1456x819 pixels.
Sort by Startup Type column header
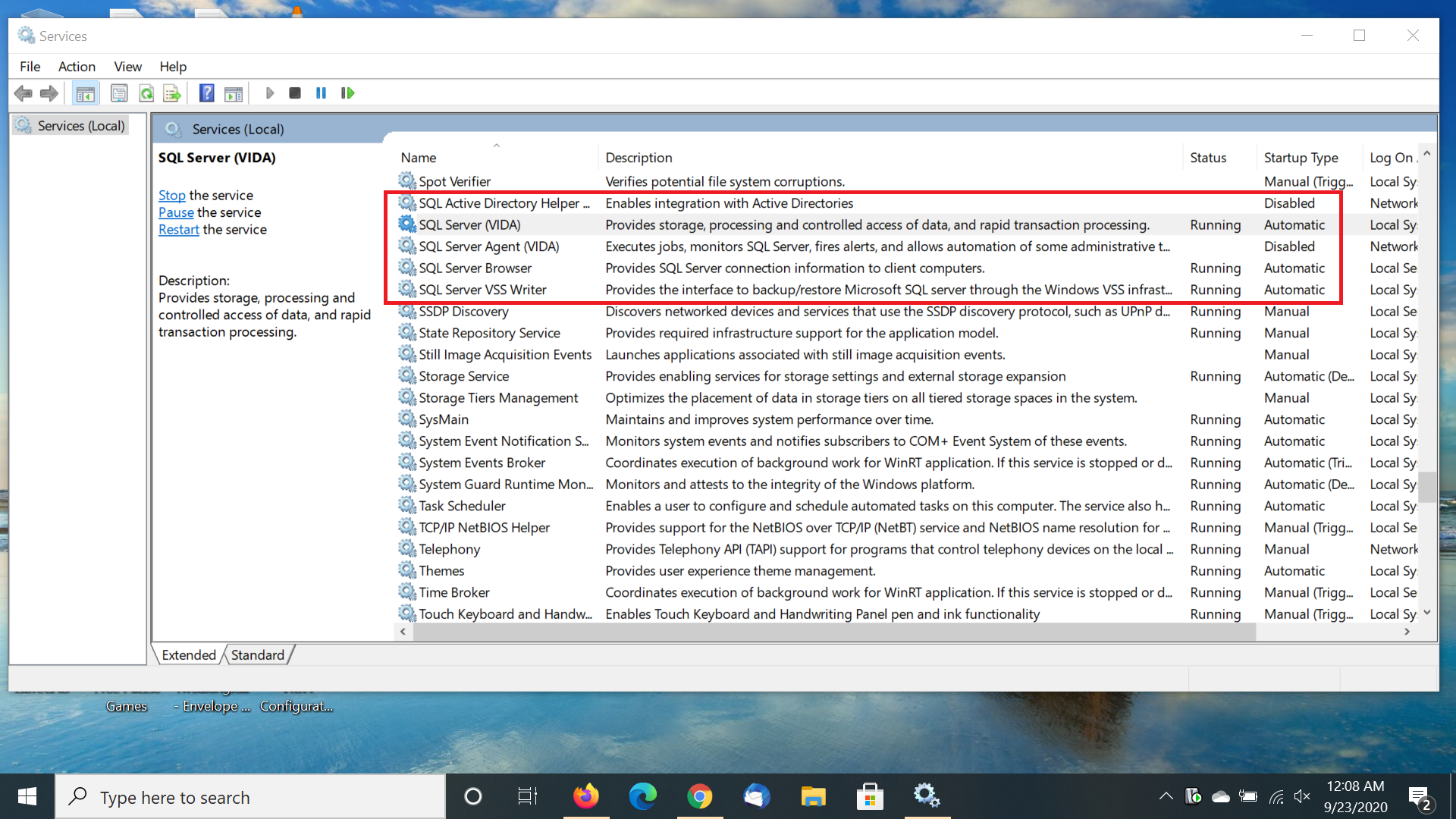pos(1301,158)
